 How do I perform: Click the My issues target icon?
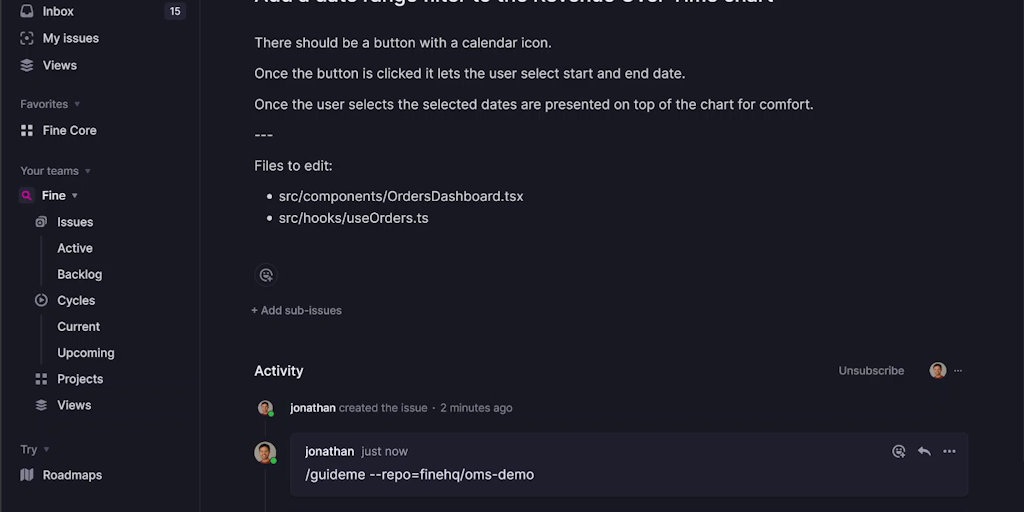pyautogui.click(x=27, y=38)
